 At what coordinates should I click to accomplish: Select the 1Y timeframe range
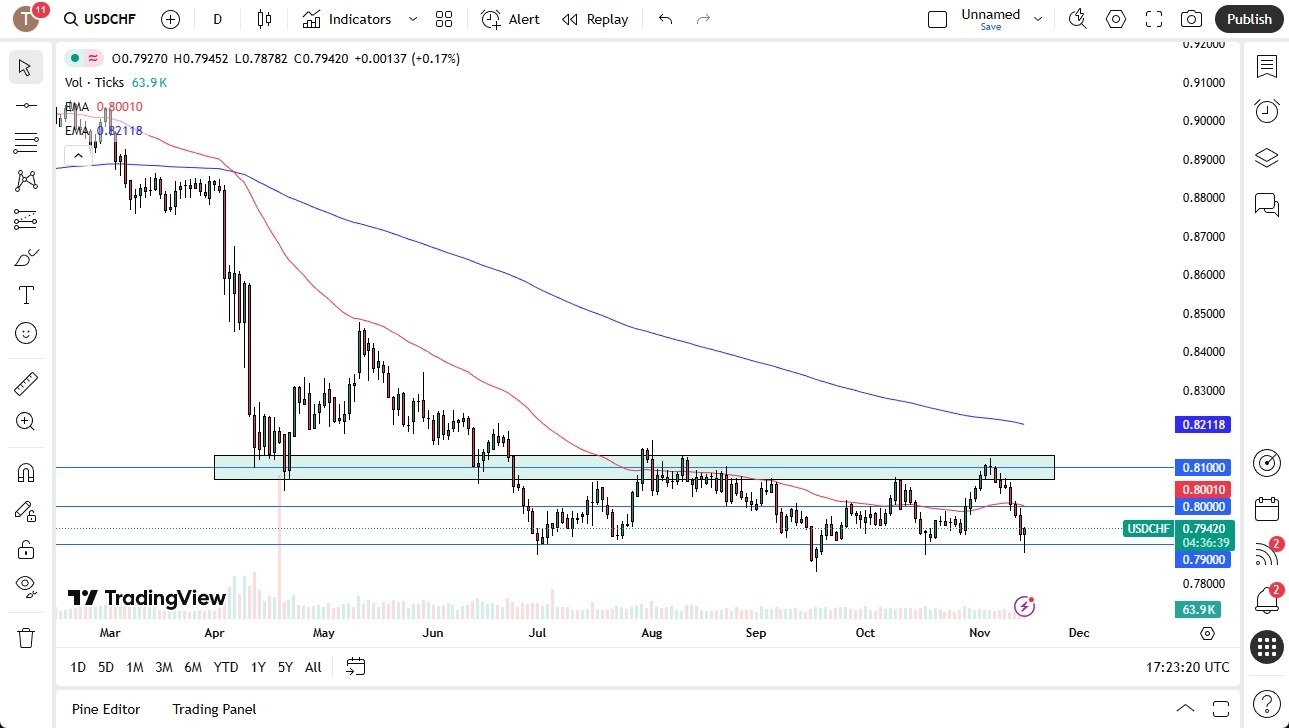pyautogui.click(x=257, y=667)
